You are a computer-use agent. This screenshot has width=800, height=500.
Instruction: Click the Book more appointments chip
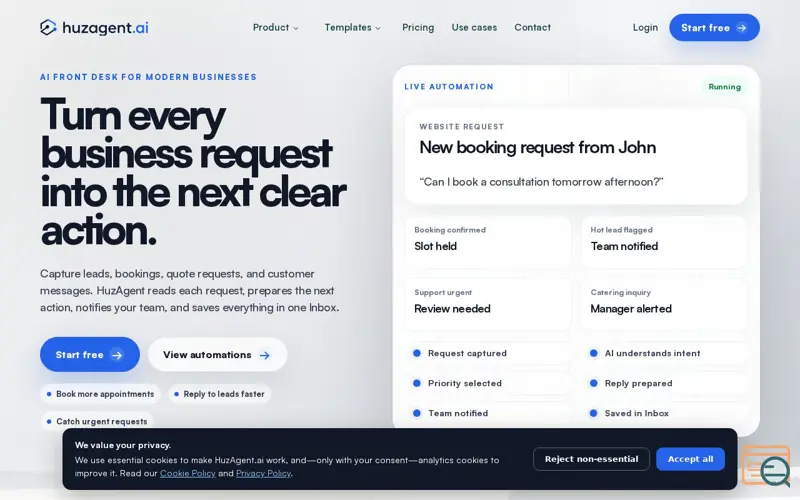[x=101, y=394]
